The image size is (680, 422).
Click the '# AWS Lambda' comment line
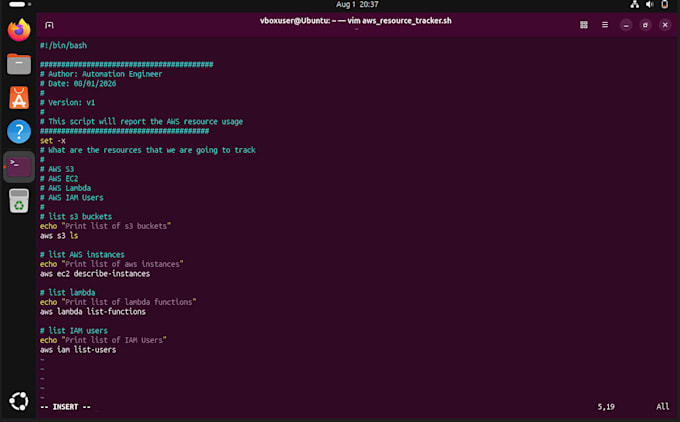65,188
